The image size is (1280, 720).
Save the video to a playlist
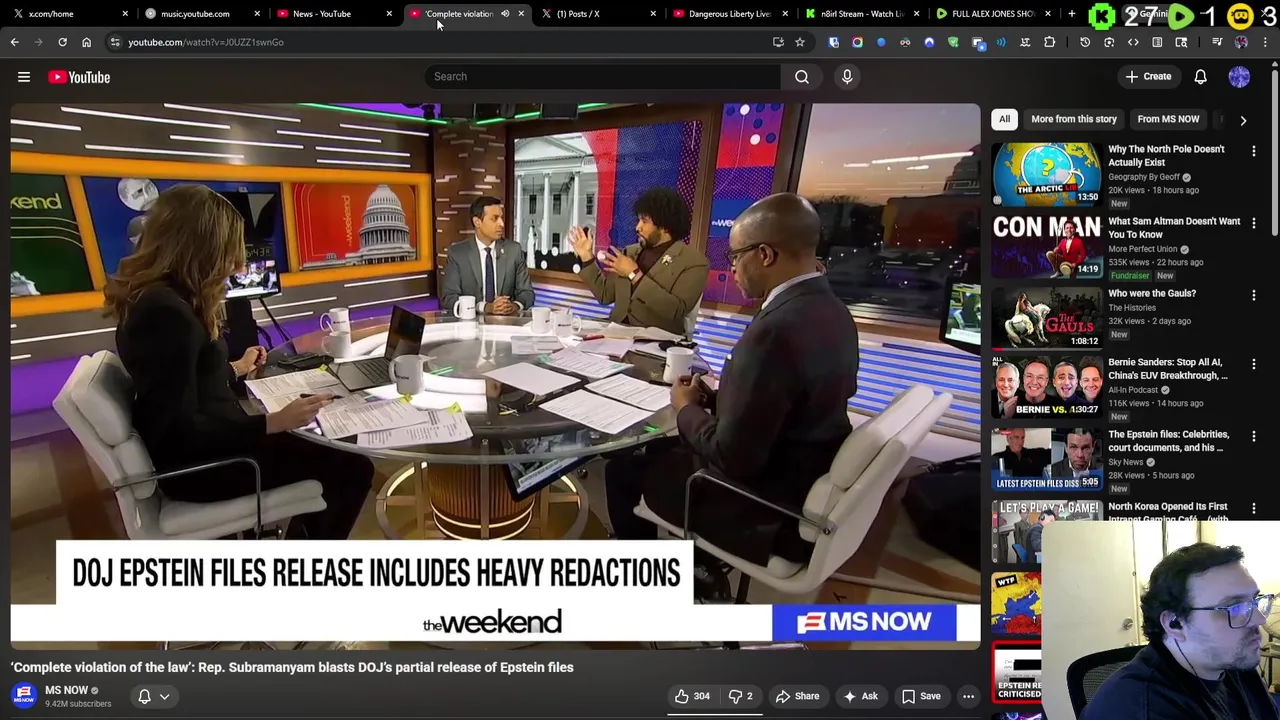(920, 696)
